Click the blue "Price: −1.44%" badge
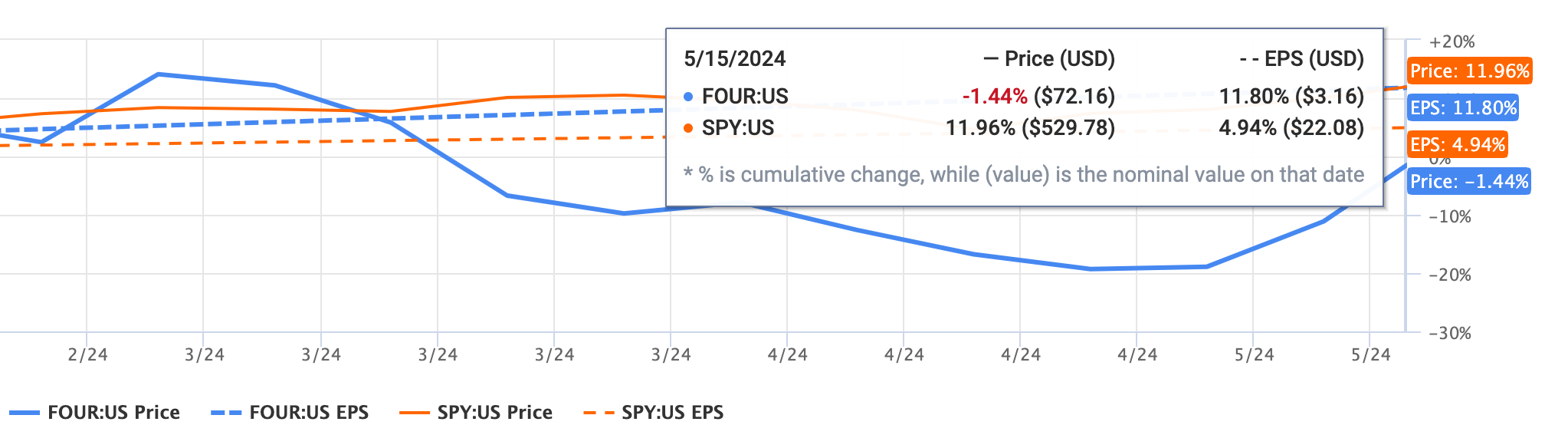 pyautogui.click(x=1469, y=182)
